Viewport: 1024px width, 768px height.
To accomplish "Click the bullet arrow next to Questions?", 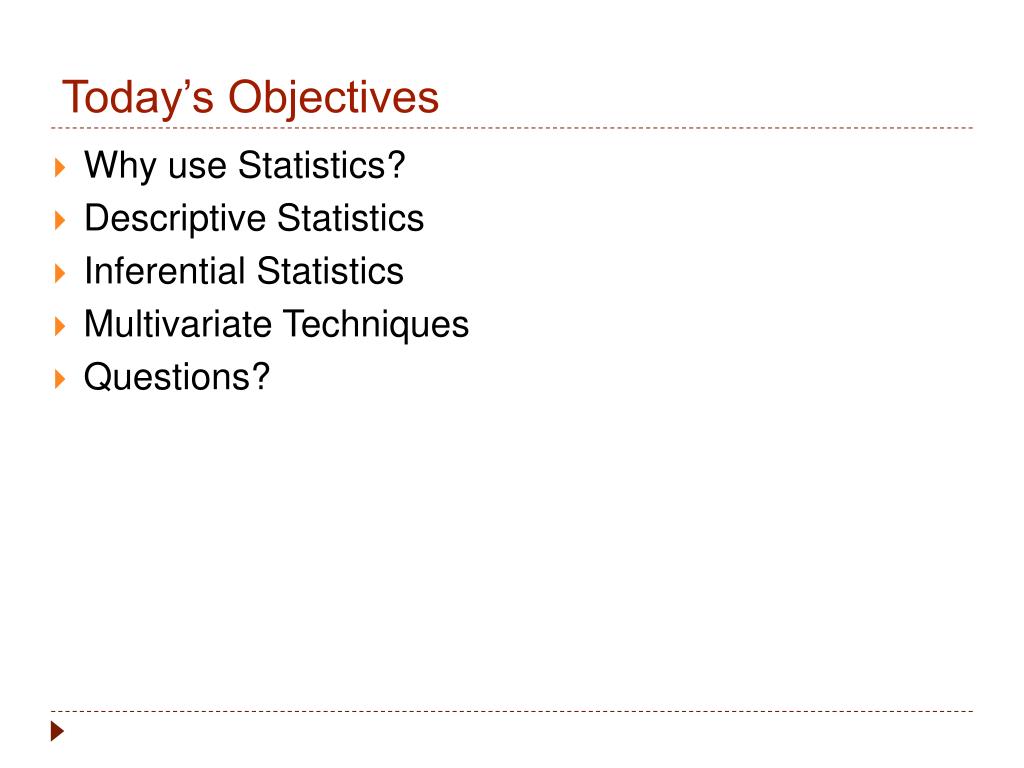I will [60, 379].
